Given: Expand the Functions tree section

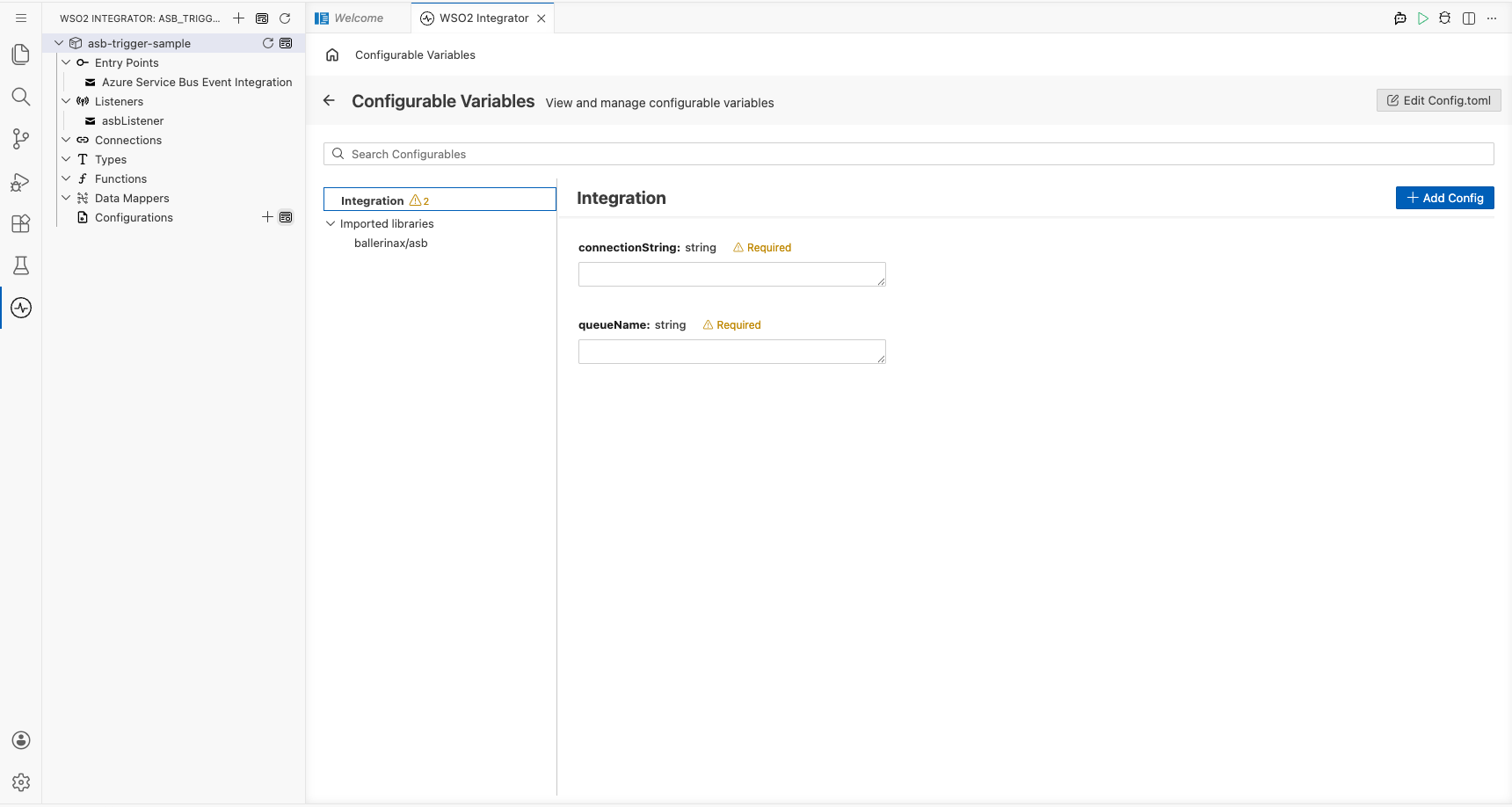Looking at the screenshot, I should (66, 178).
